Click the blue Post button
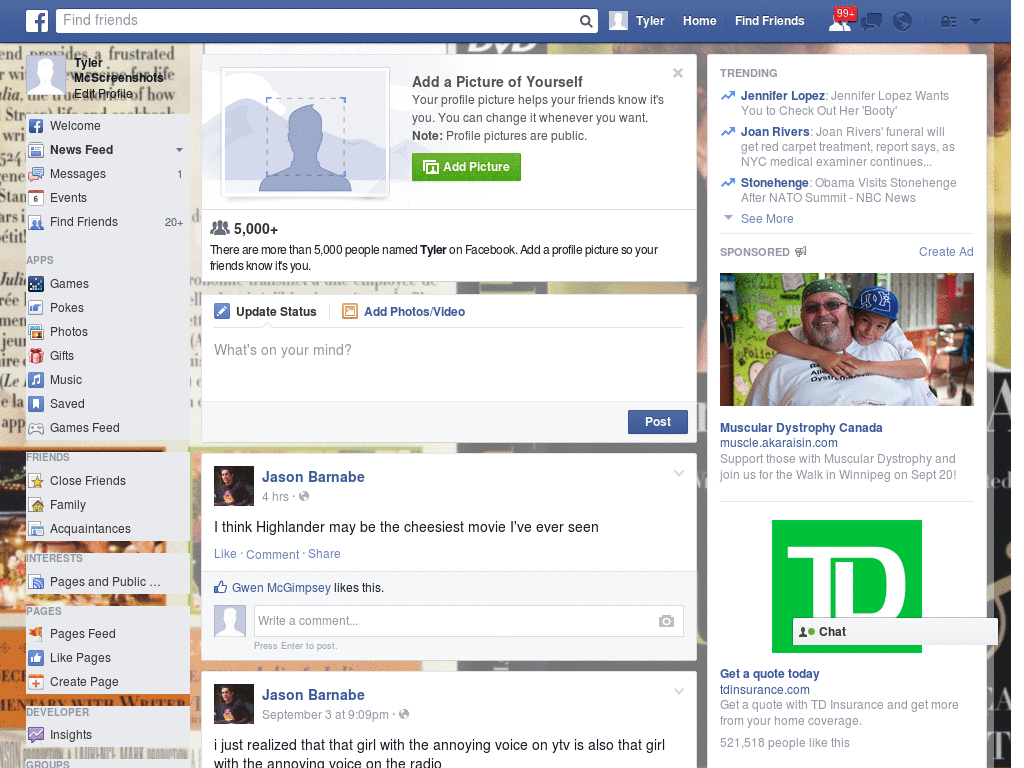The height and width of the screenshot is (768, 1024). [658, 422]
